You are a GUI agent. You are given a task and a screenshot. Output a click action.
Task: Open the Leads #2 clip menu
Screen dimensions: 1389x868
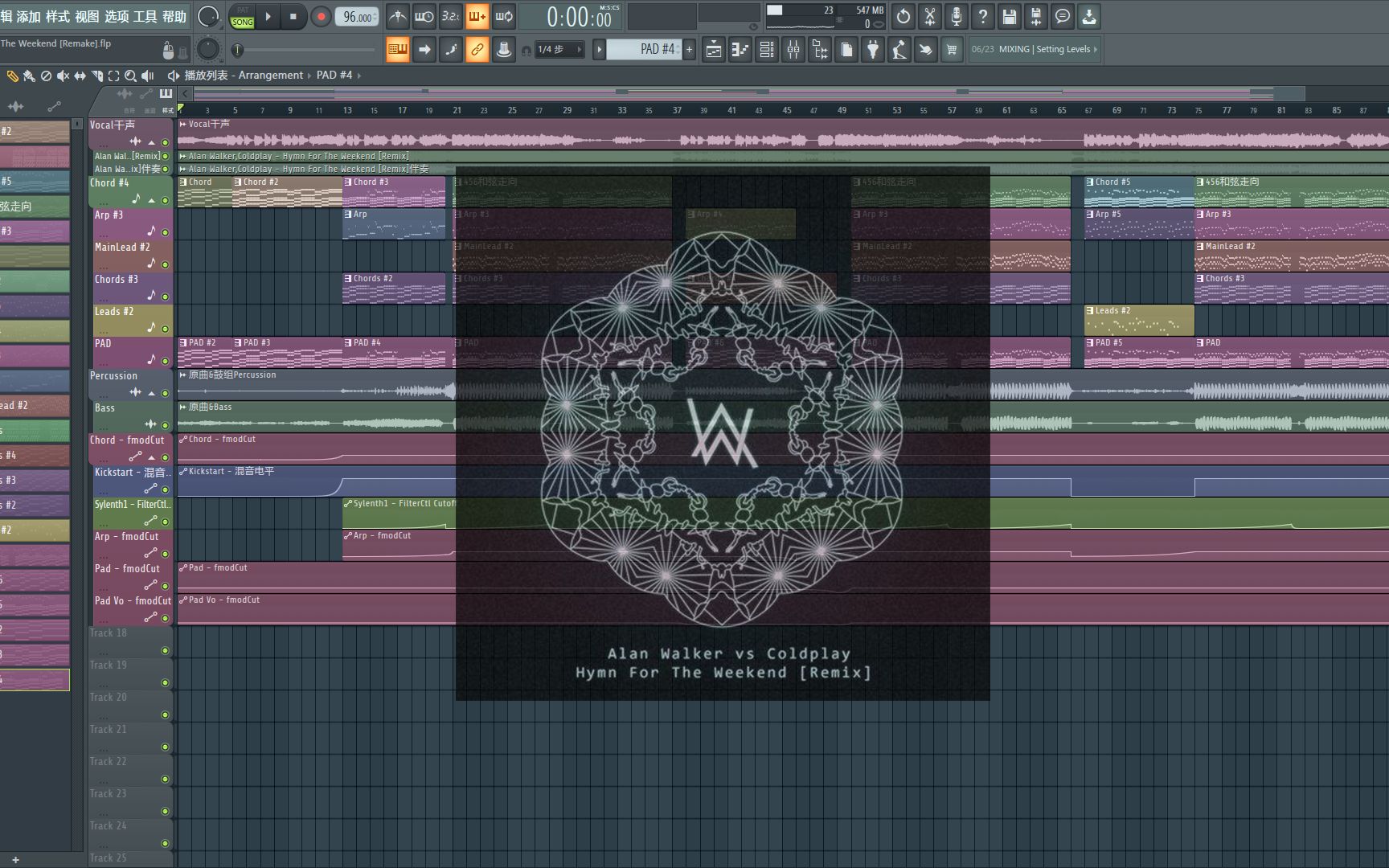1090,311
